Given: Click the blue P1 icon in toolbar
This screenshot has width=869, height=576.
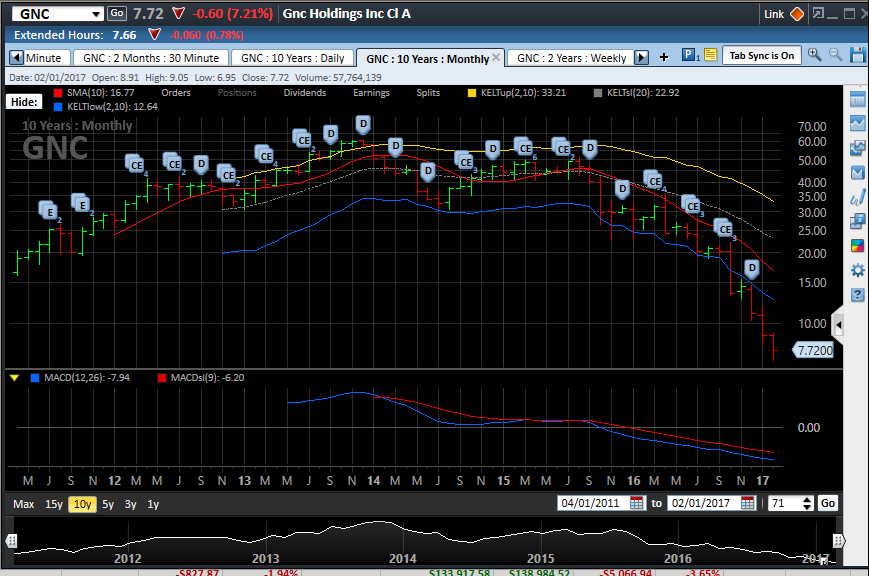Looking at the screenshot, I should (689, 55).
